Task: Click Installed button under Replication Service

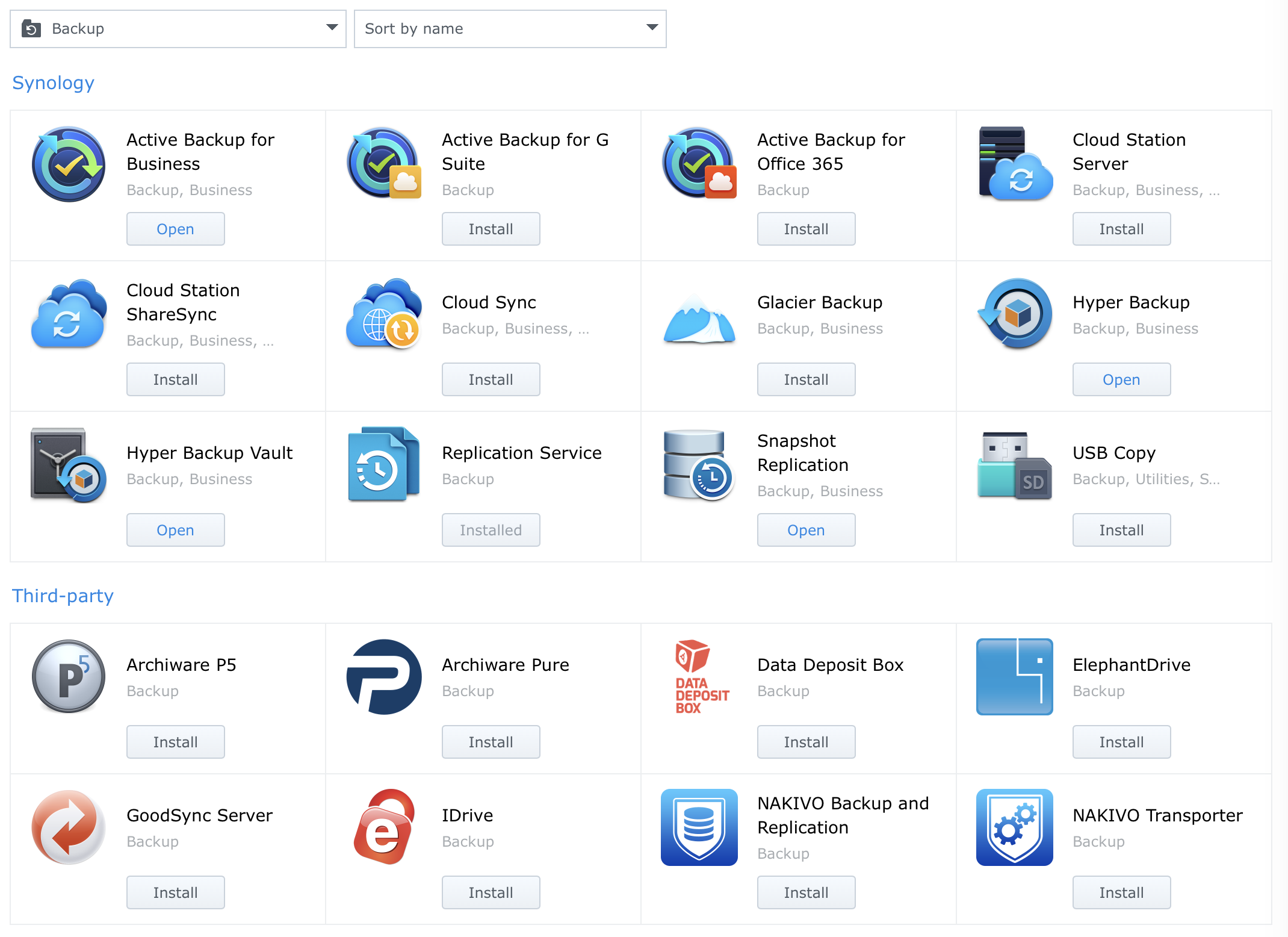Action: 491,530
